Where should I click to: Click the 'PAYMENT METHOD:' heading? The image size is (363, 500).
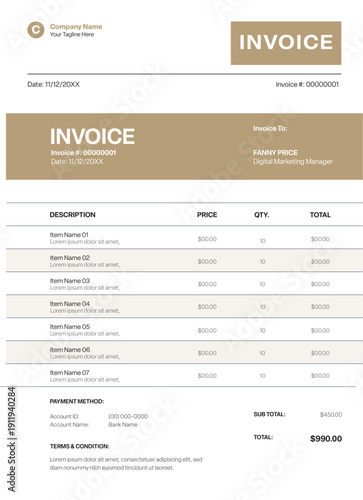(77, 401)
